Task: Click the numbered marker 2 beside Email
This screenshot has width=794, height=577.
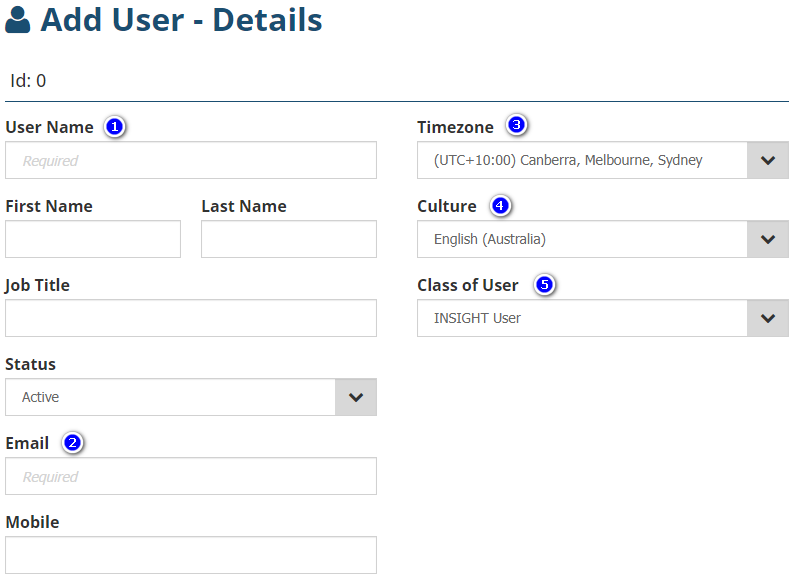Action: pyautogui.click(x=71, y=443)
